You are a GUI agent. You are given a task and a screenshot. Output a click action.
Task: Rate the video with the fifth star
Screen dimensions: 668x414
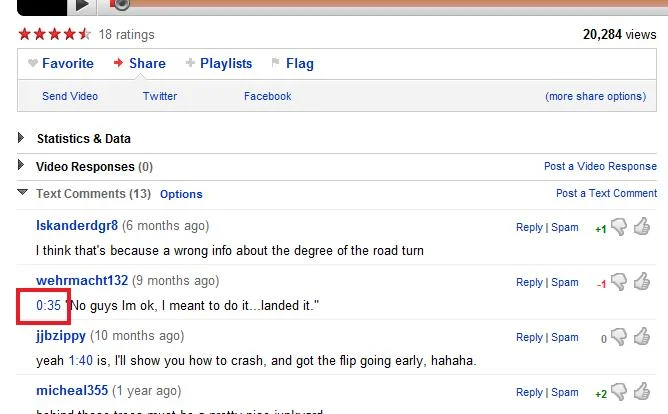[85, 34]
